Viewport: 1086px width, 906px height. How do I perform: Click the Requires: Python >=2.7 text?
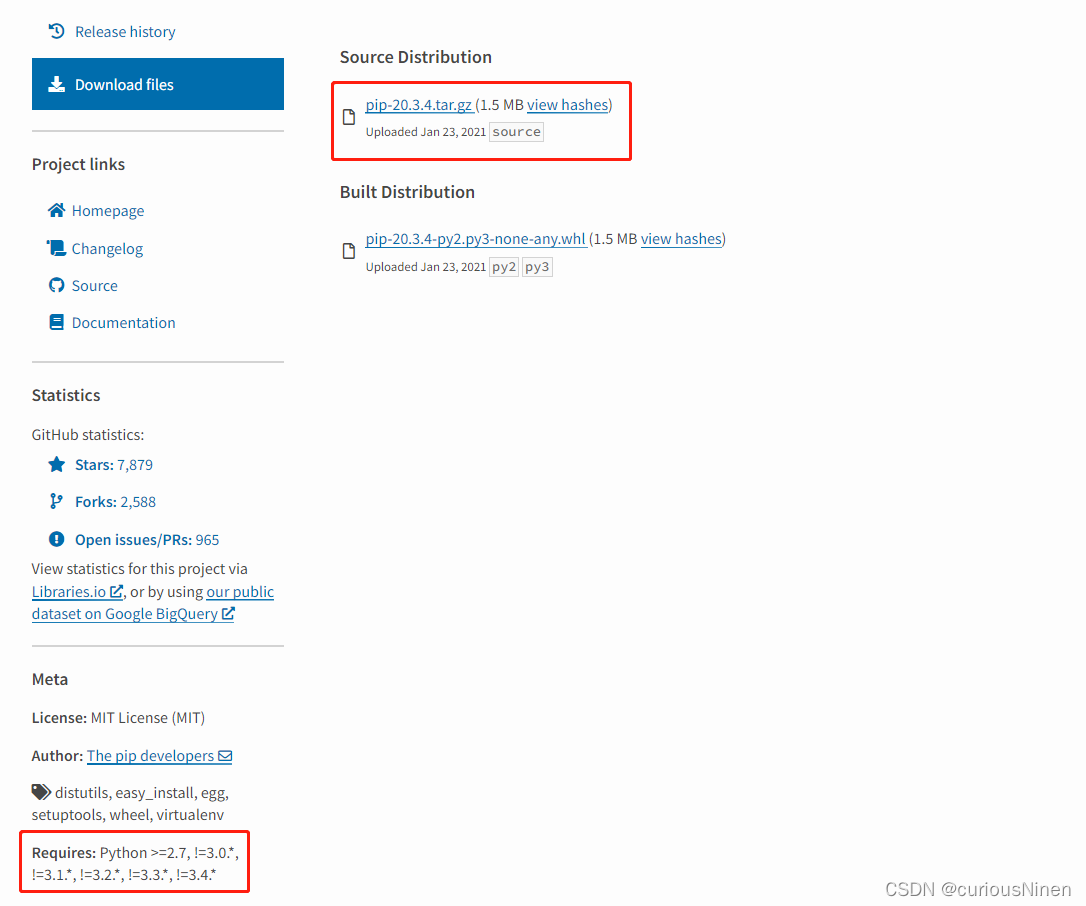tap(135, 863)
